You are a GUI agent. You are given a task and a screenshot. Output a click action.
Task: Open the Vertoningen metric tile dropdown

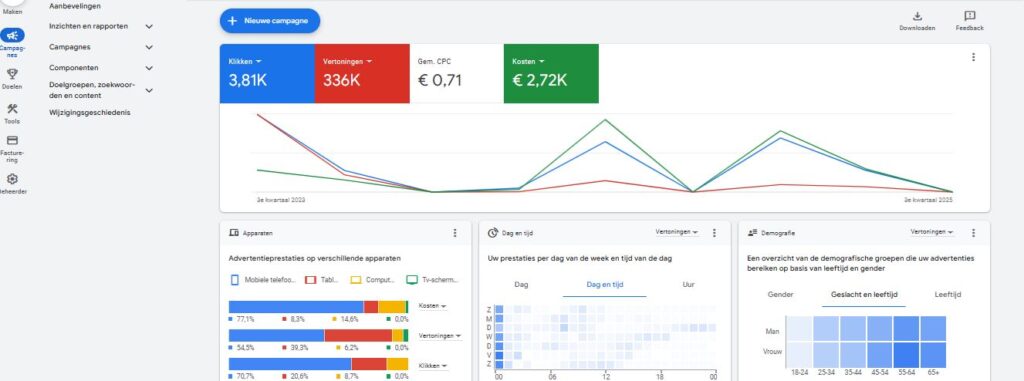pyautogui.click(x=347, y=61)
